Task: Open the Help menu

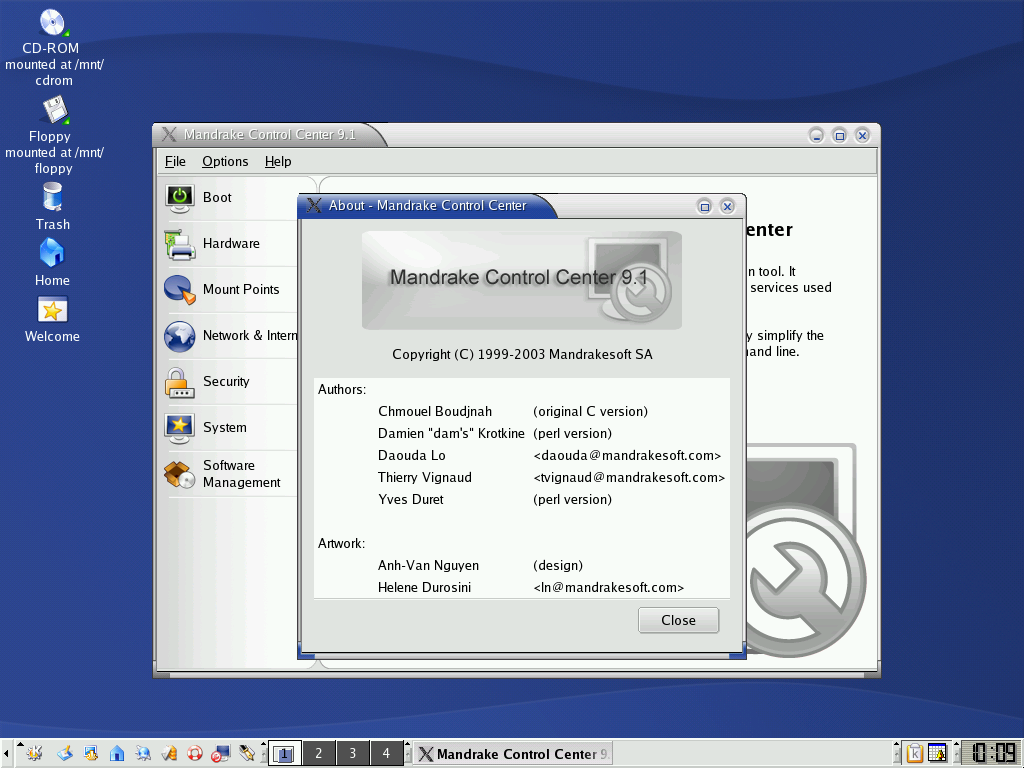Action: (x=278, y=161)
